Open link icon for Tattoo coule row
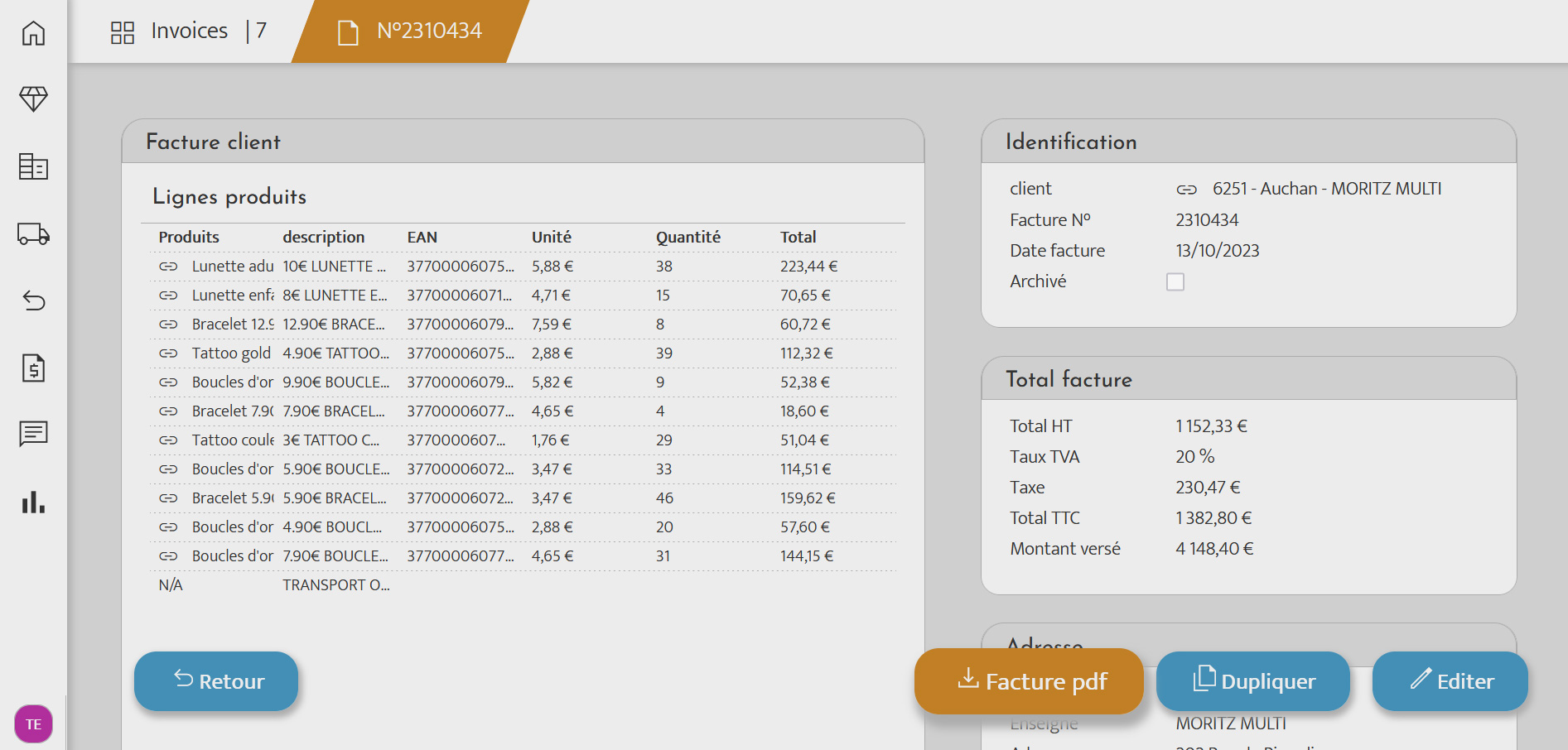1568x750 pixels. pyautogui.click(x=168, y=440)
